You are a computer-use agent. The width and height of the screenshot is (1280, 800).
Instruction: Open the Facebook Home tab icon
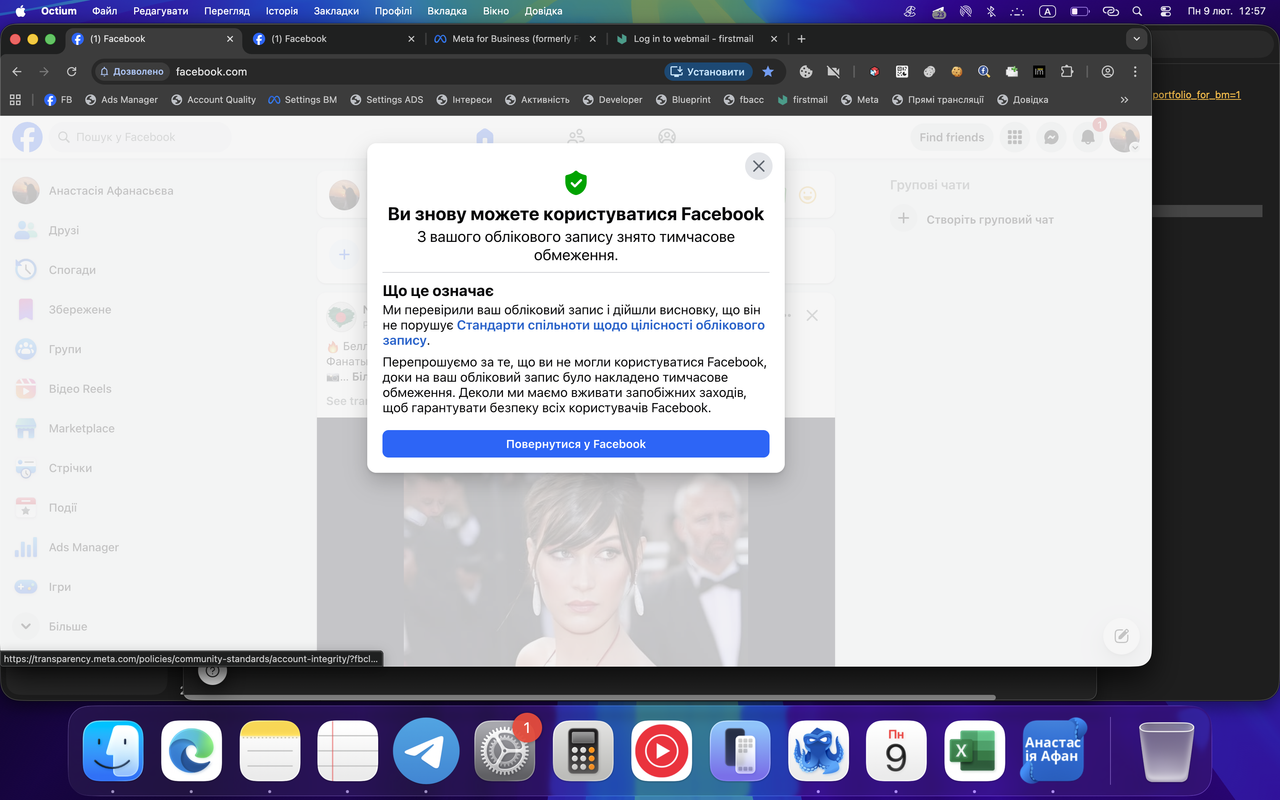point(485,137)
